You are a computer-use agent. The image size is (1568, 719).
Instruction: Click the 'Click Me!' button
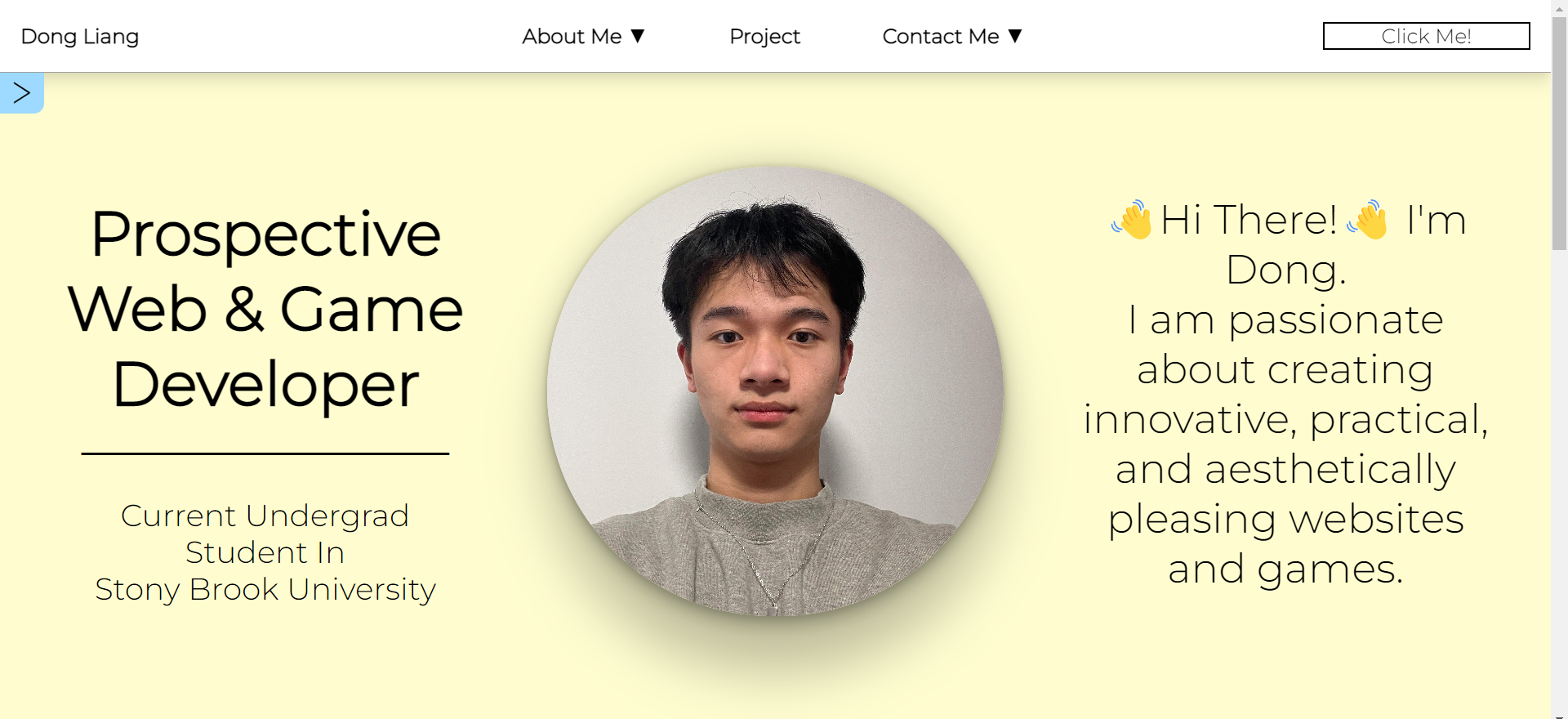[x=1426, y=36]
